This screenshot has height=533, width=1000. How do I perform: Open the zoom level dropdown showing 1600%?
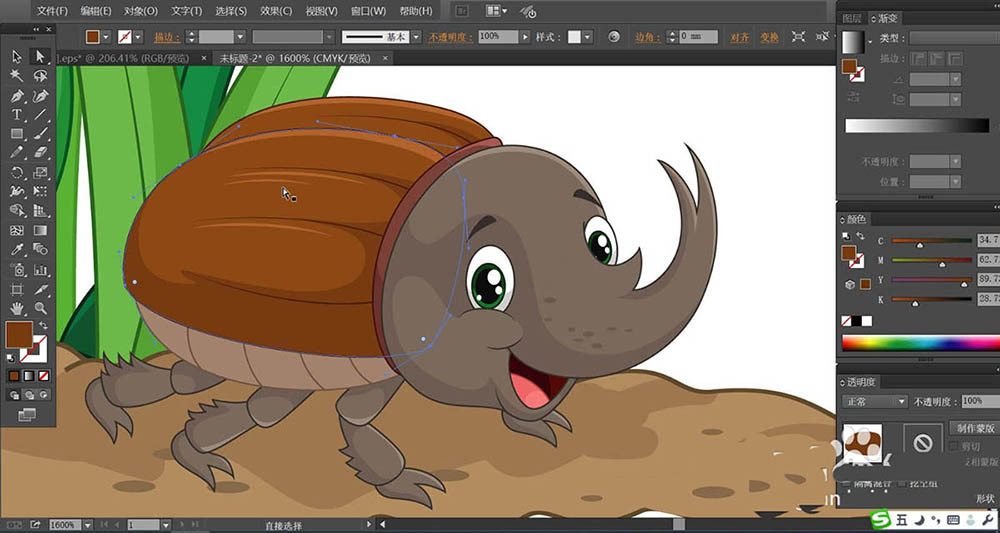87,524
